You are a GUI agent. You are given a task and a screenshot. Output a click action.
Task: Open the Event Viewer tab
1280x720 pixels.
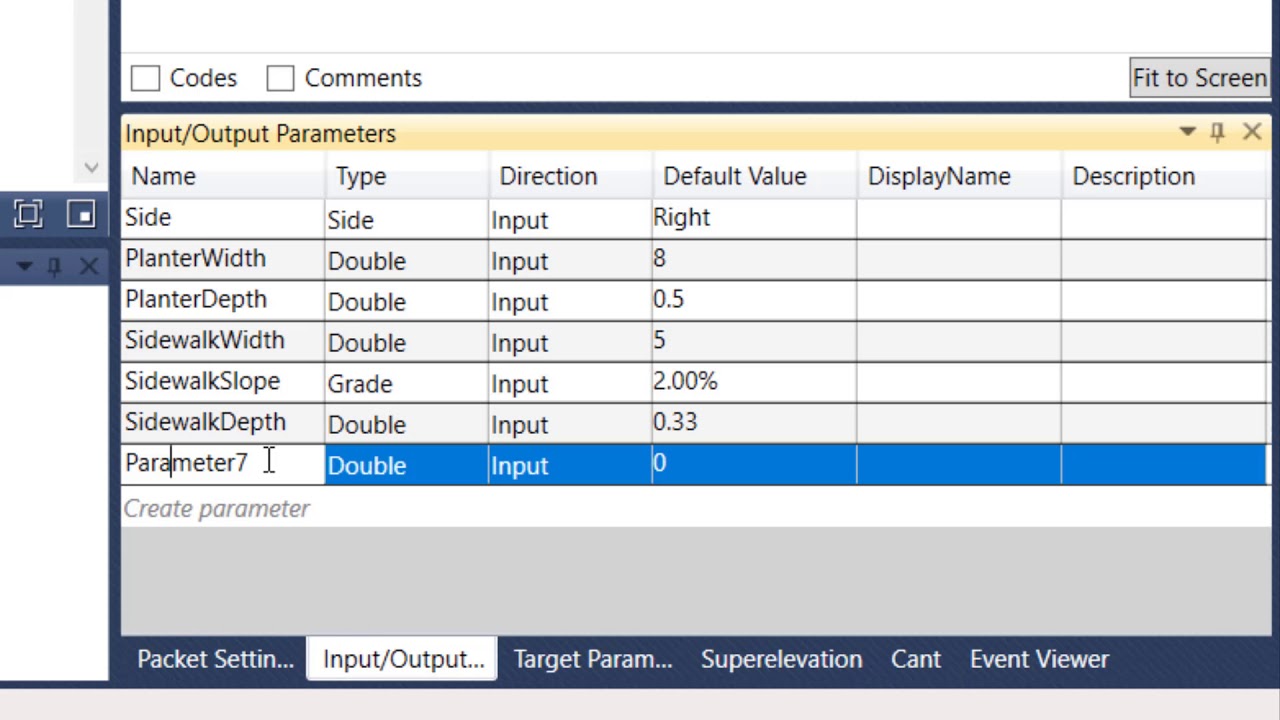(1039, 659)
